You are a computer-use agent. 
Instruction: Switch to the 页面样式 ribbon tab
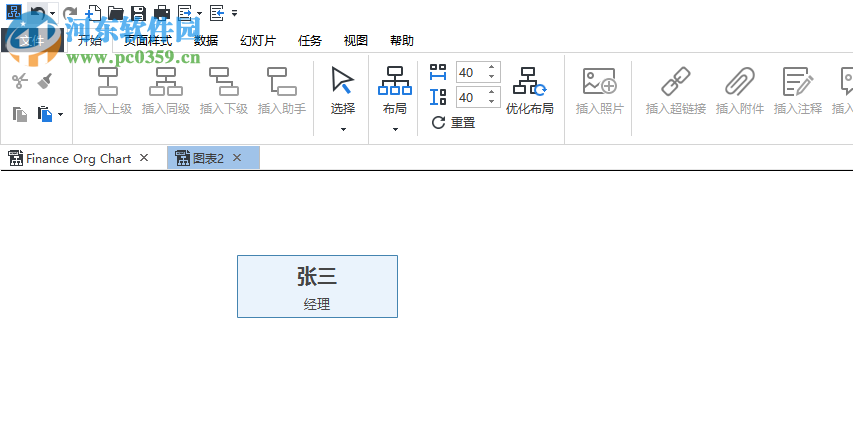[x=148, y=40]
